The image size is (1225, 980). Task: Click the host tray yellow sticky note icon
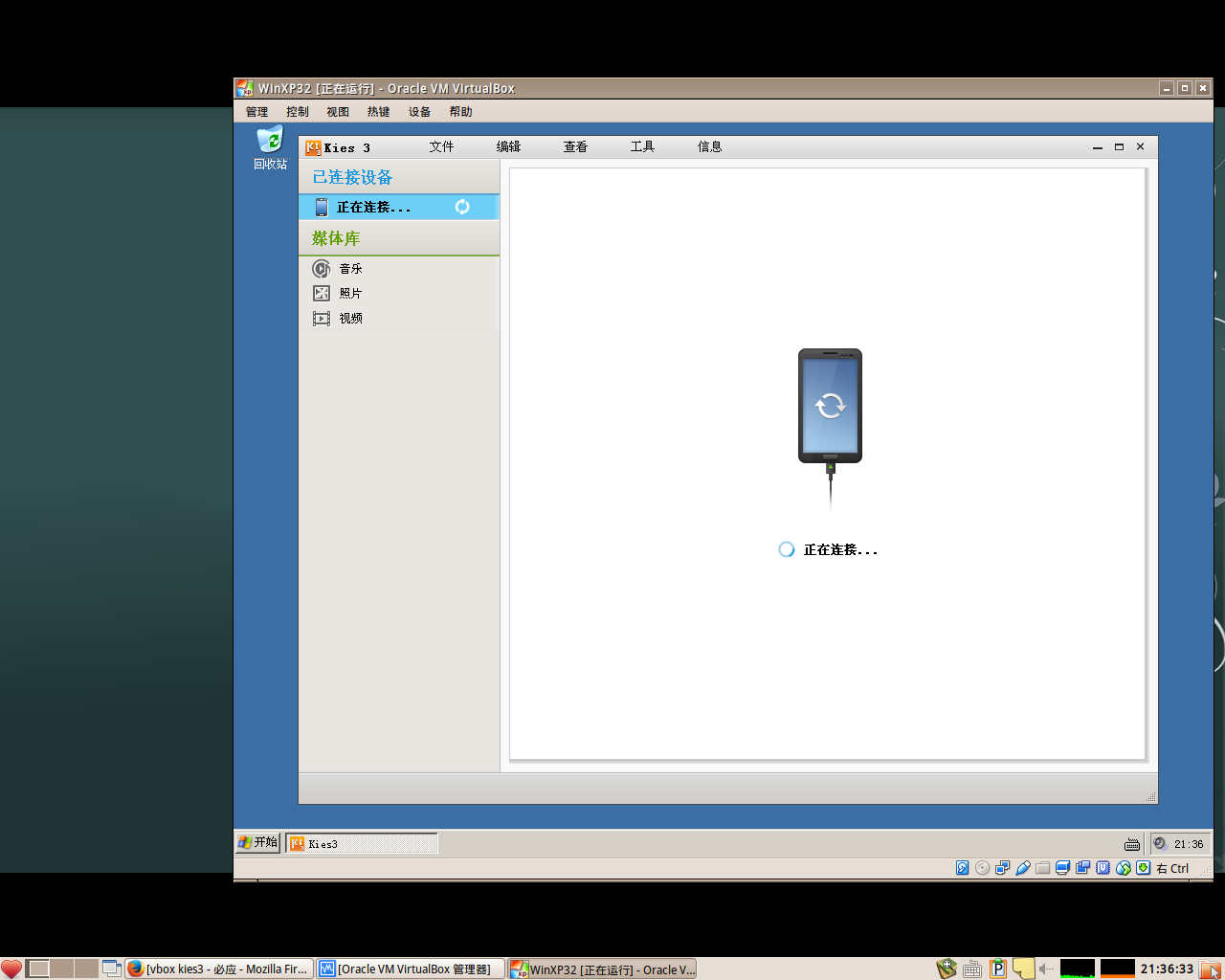point(1023,969)
